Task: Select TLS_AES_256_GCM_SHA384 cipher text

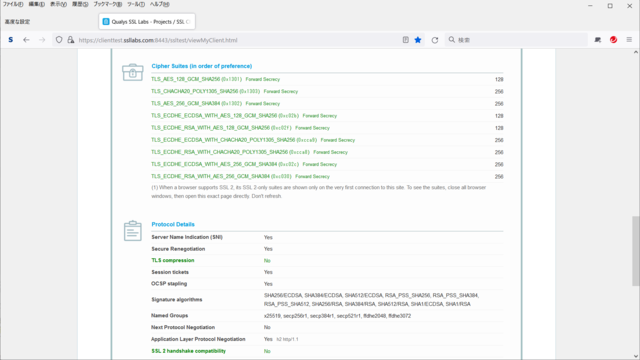Action: (x=185, y=103)
